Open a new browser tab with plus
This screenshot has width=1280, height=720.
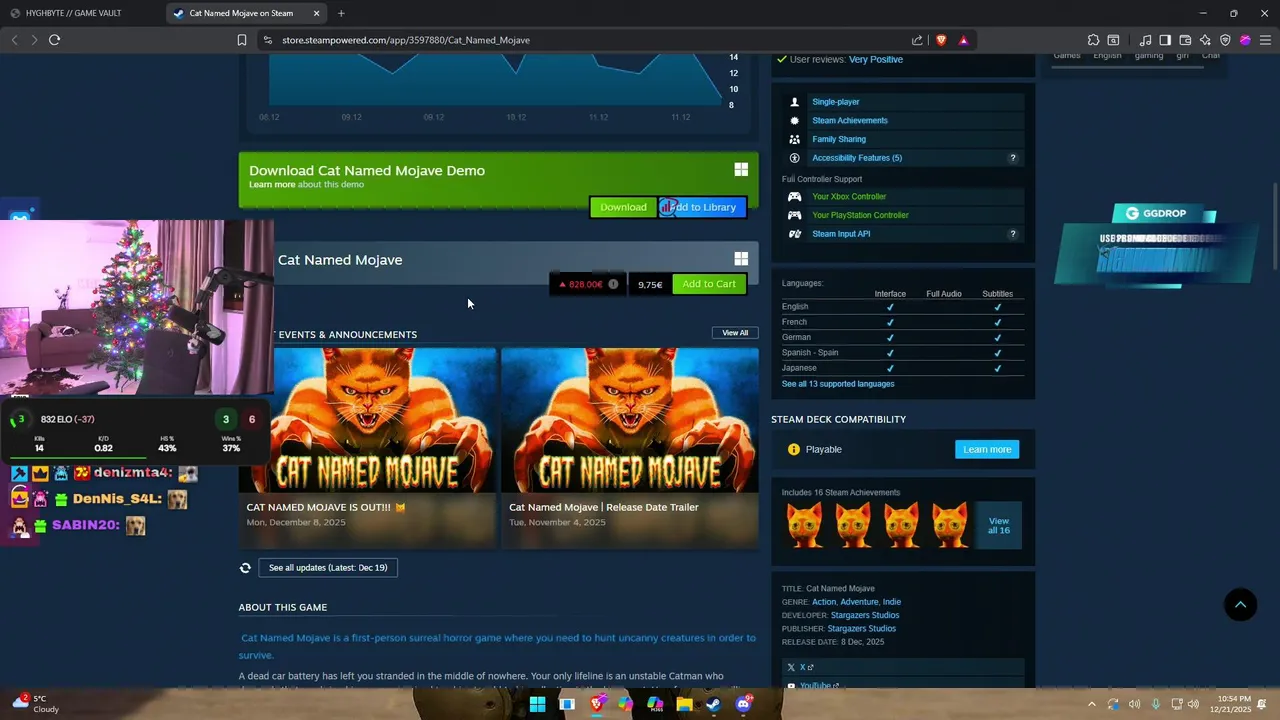click(x=341, y=13)
